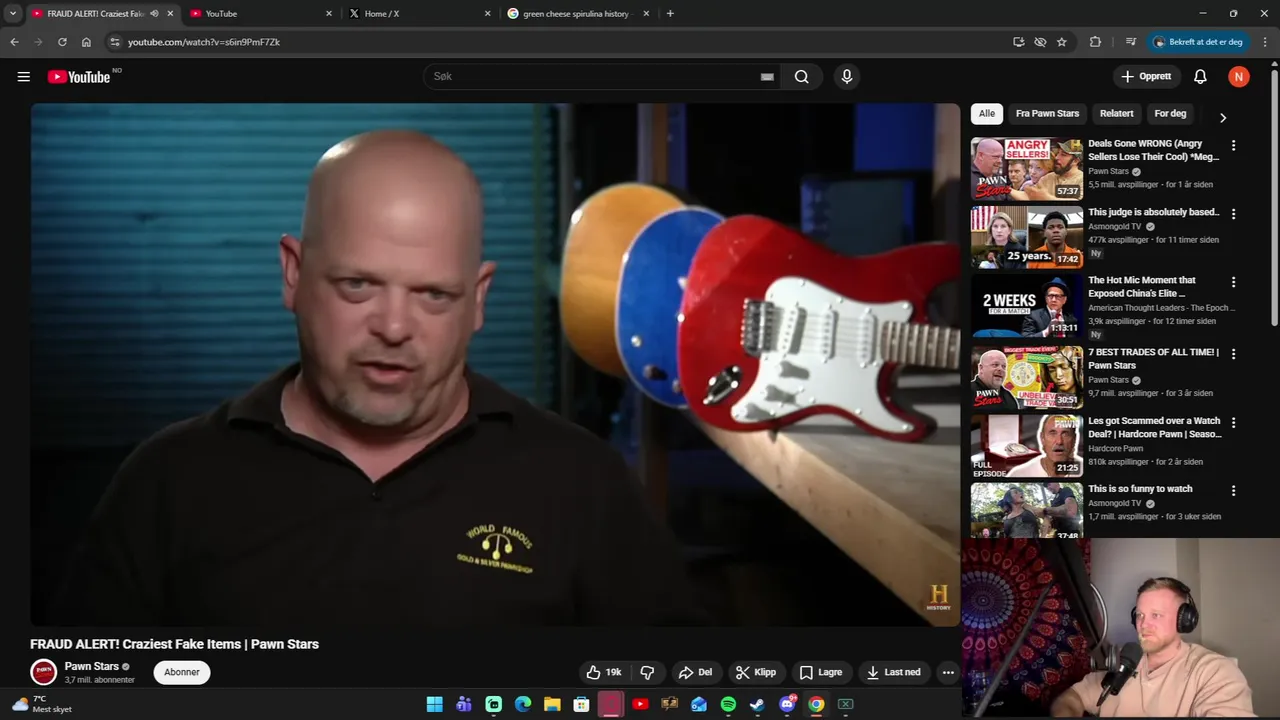Select the Relatert filter chip

click(1116, 114)
